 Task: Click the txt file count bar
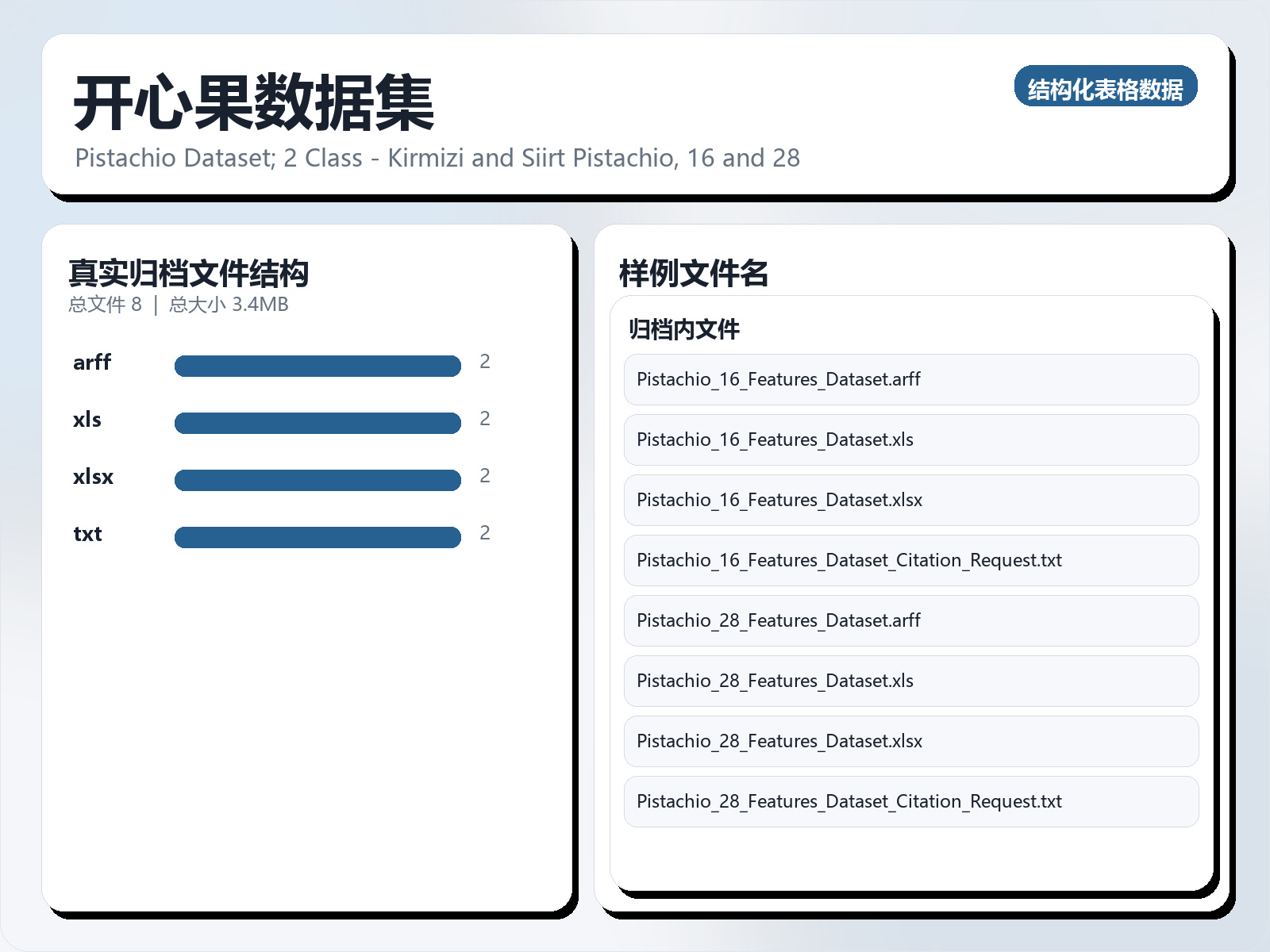(x=317, y=537)
